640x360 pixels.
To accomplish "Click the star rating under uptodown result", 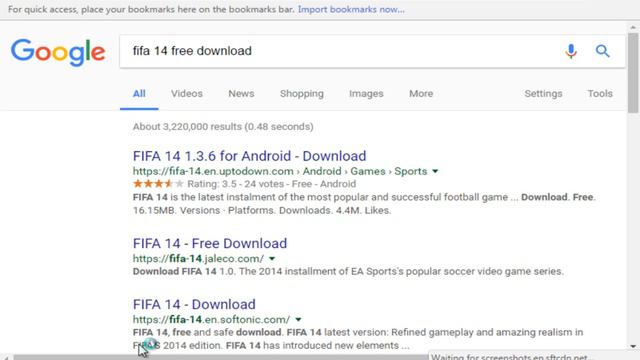I will 158,184.
